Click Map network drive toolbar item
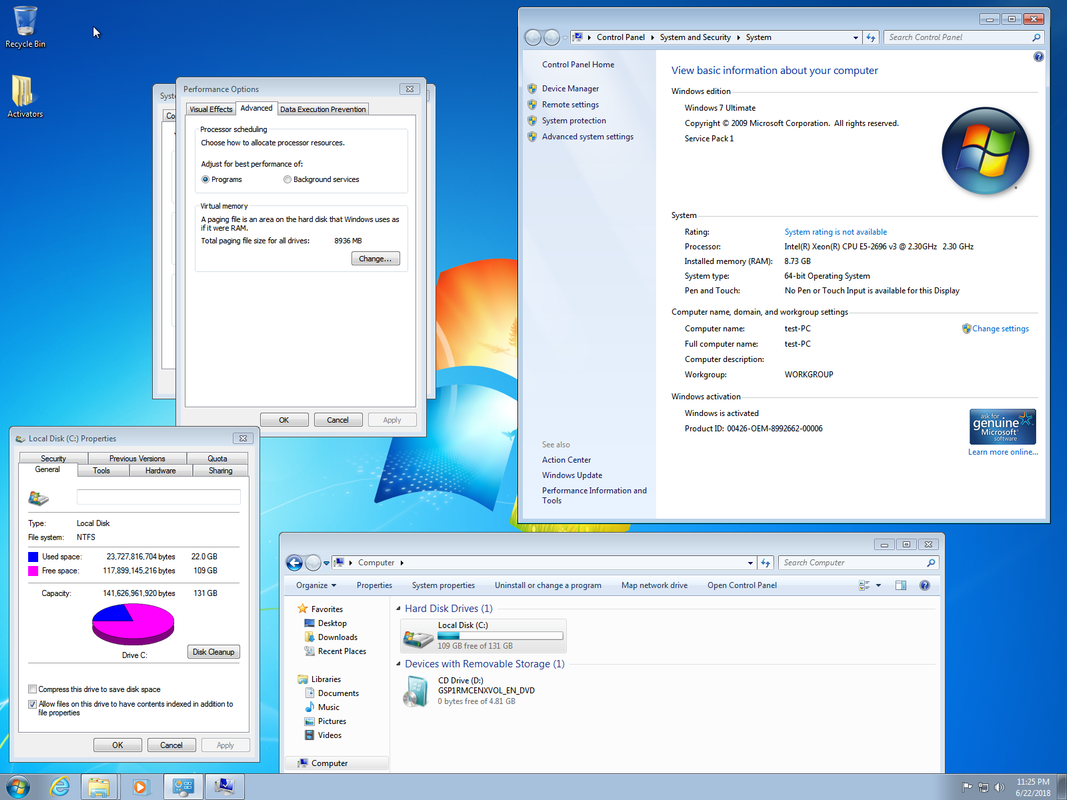 [x=654, y=585]
